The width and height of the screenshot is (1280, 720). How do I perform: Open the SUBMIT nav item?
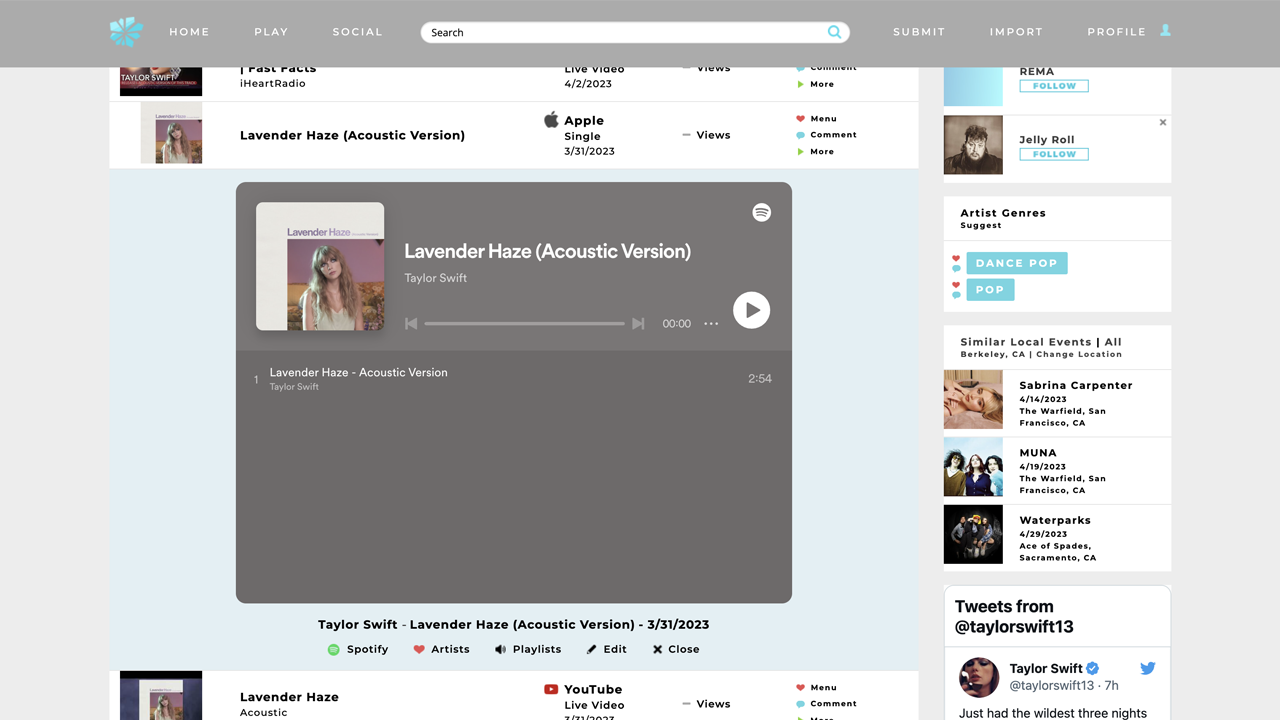click(x=919, y=32)
